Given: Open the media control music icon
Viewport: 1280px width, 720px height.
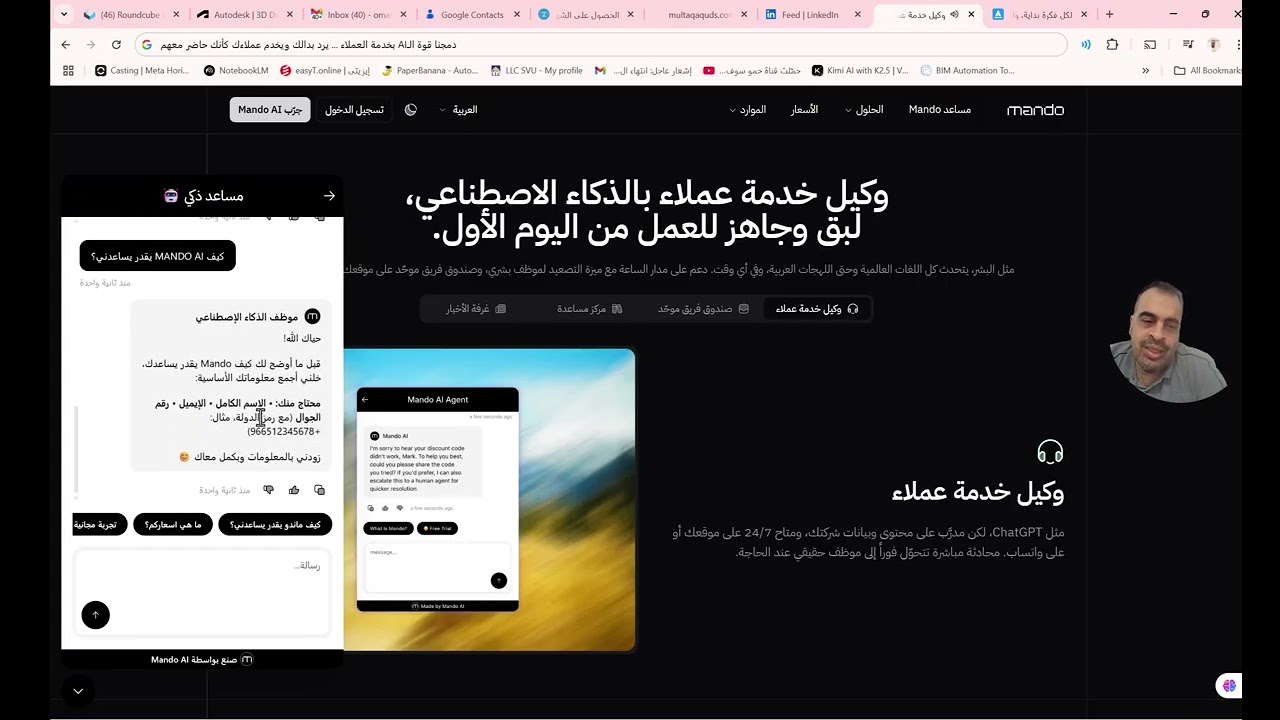Looking at the screenshot, I should click(x=1188, y=45).
